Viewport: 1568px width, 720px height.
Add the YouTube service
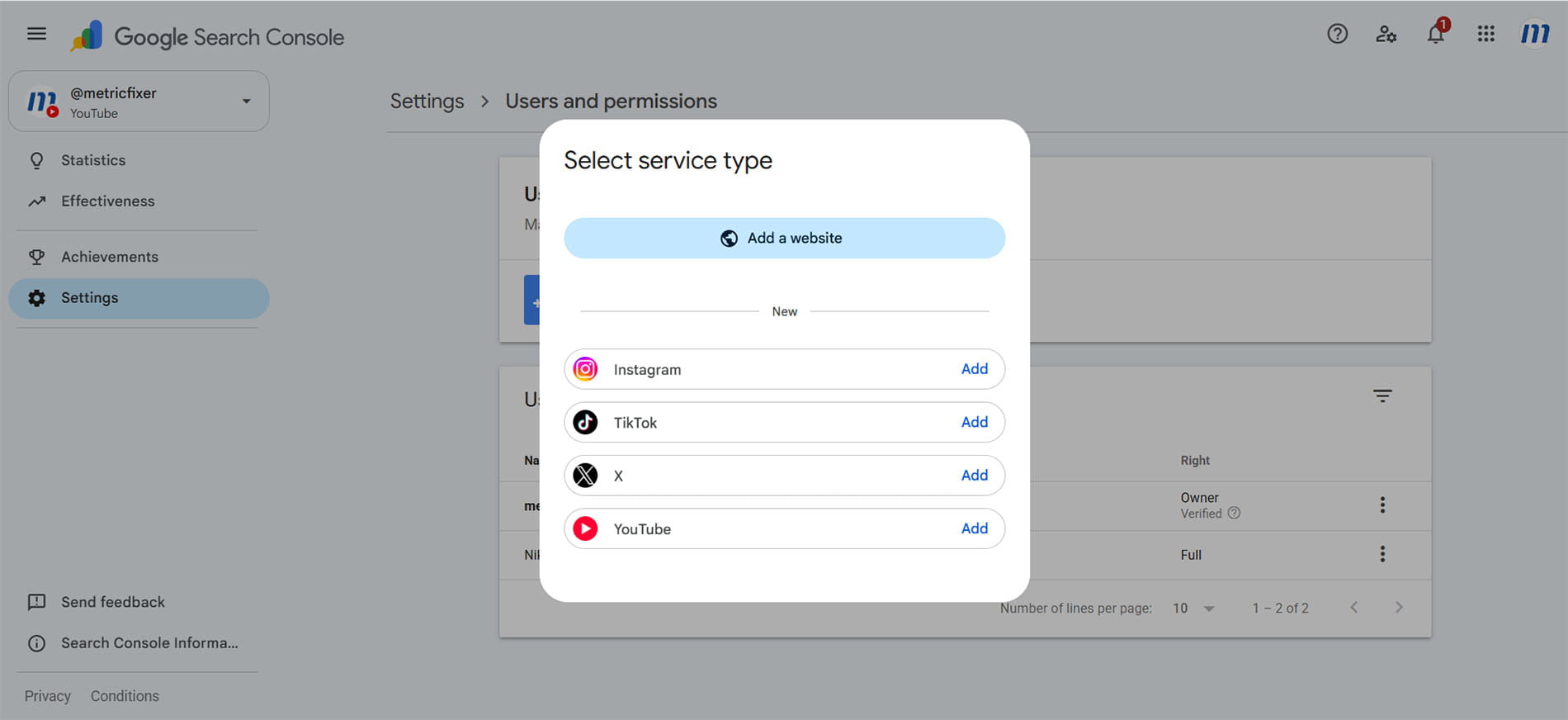point(974,528)
